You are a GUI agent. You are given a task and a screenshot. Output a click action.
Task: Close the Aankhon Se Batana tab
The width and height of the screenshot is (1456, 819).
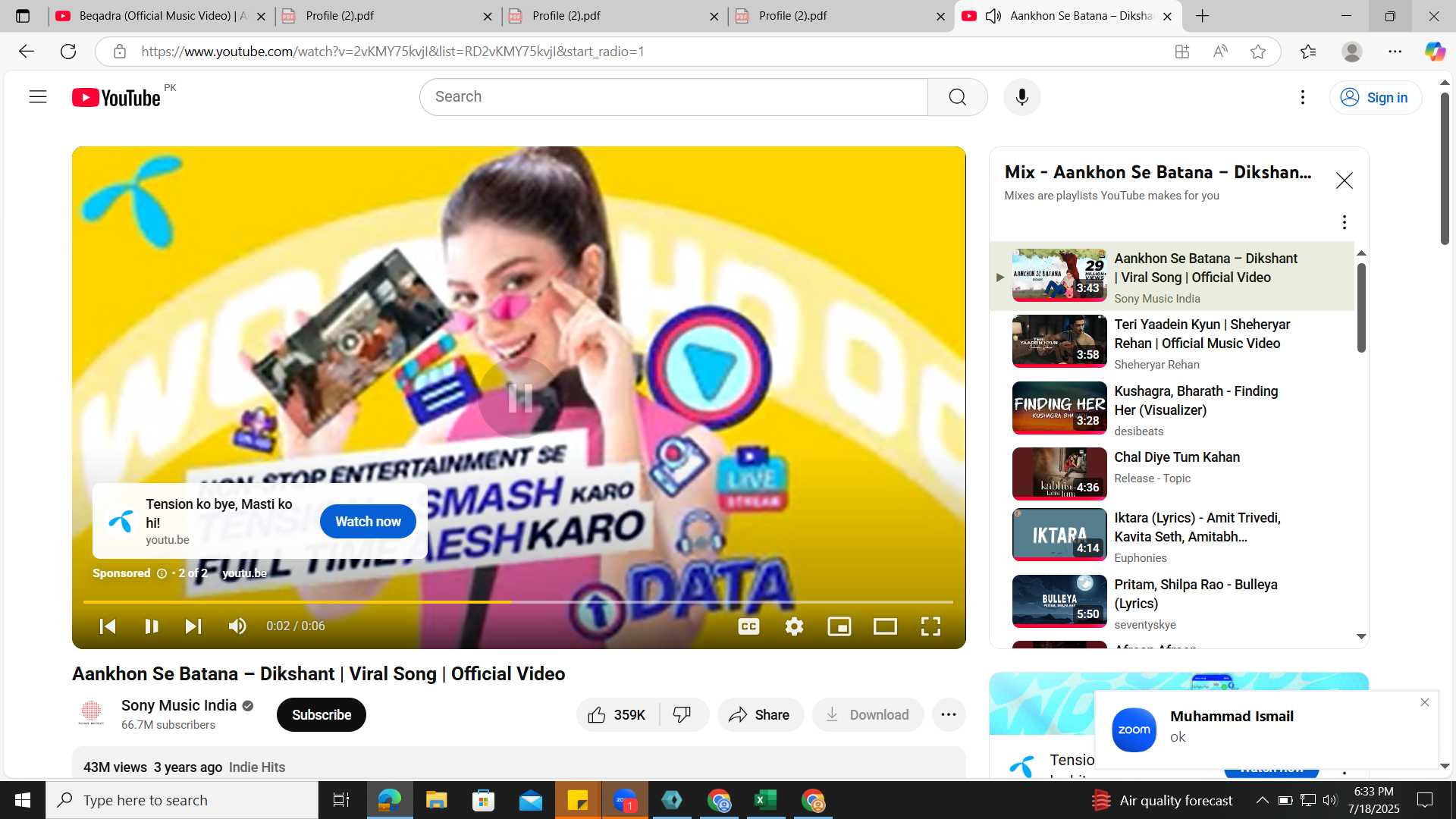pyautogui.click(x=1167, y=16)
